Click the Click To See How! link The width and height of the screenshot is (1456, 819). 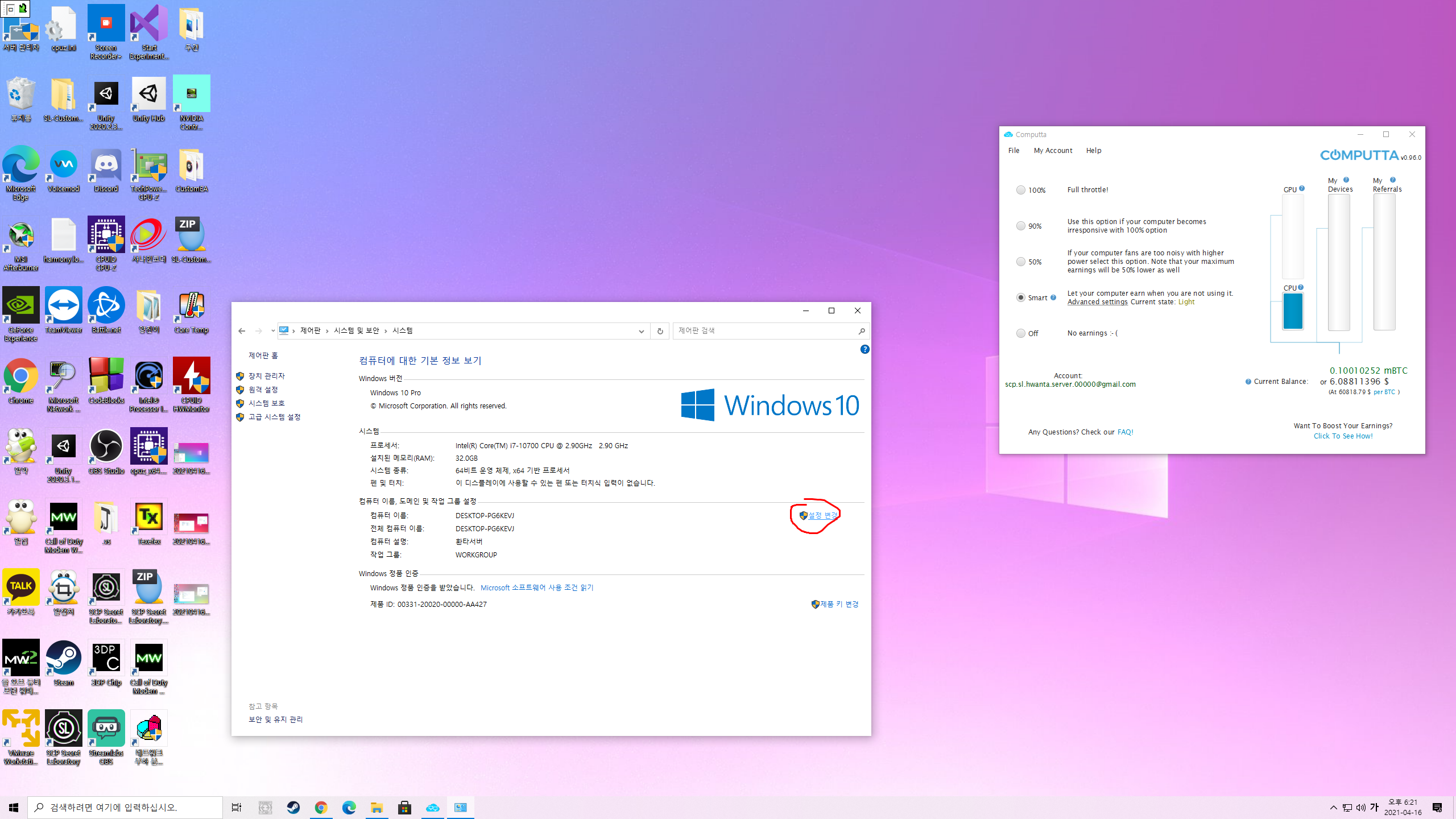[1343, 436]
